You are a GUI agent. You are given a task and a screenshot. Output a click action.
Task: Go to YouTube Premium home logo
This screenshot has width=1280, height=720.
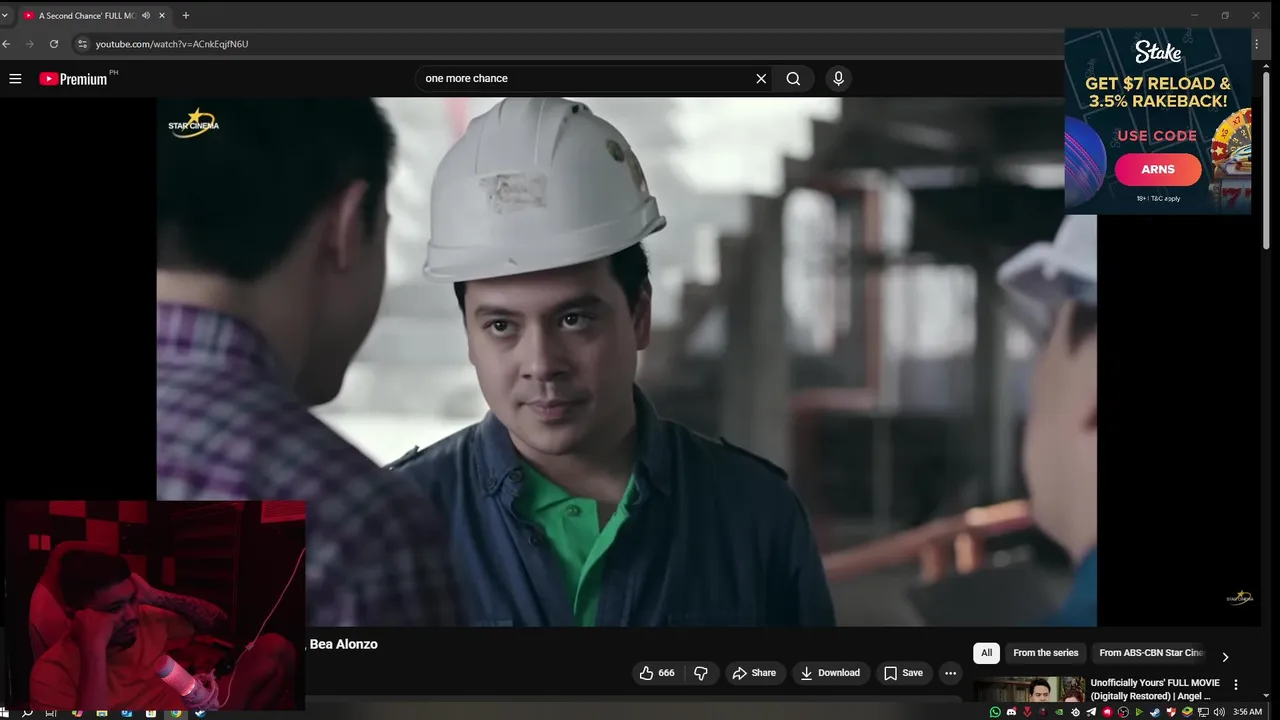[73, 79]
